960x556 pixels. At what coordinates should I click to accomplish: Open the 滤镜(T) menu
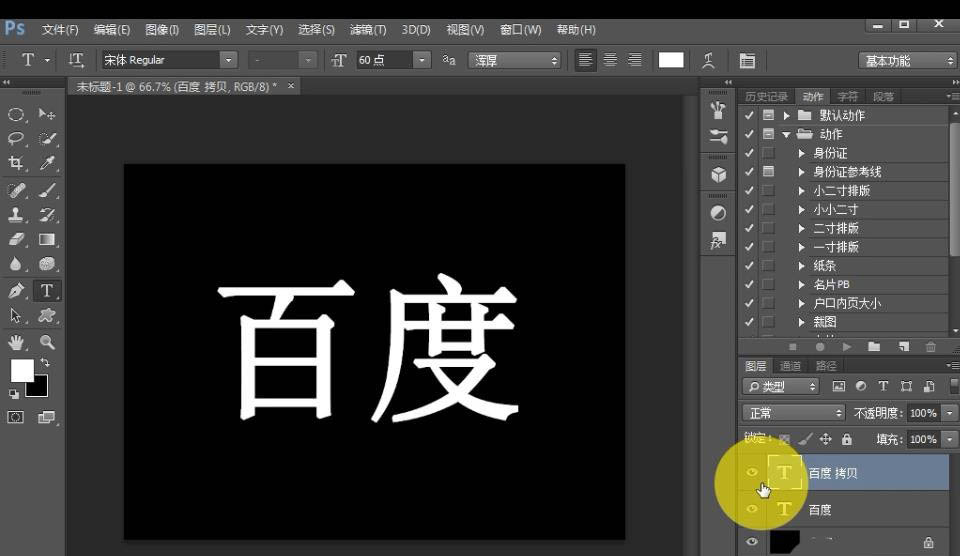(368, 29)
